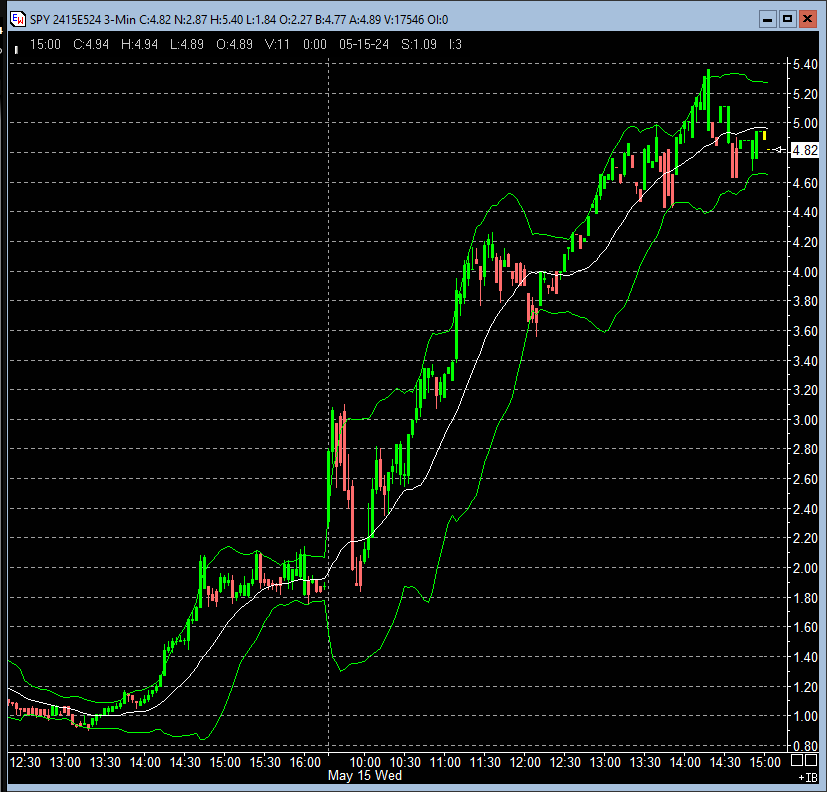The width and height of the screenshot is (827, 792).
Task: Click the 1.00 price axis label
Action: click(x=805, y=717)
